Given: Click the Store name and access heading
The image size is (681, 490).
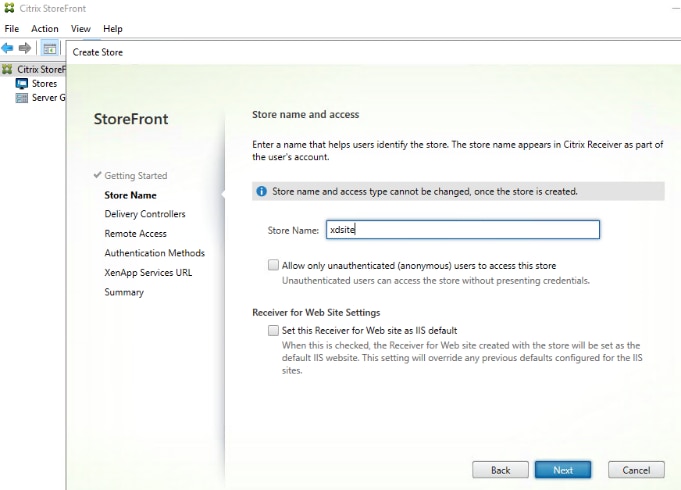Looking at the screenshot, I should (x=306, y=115).
